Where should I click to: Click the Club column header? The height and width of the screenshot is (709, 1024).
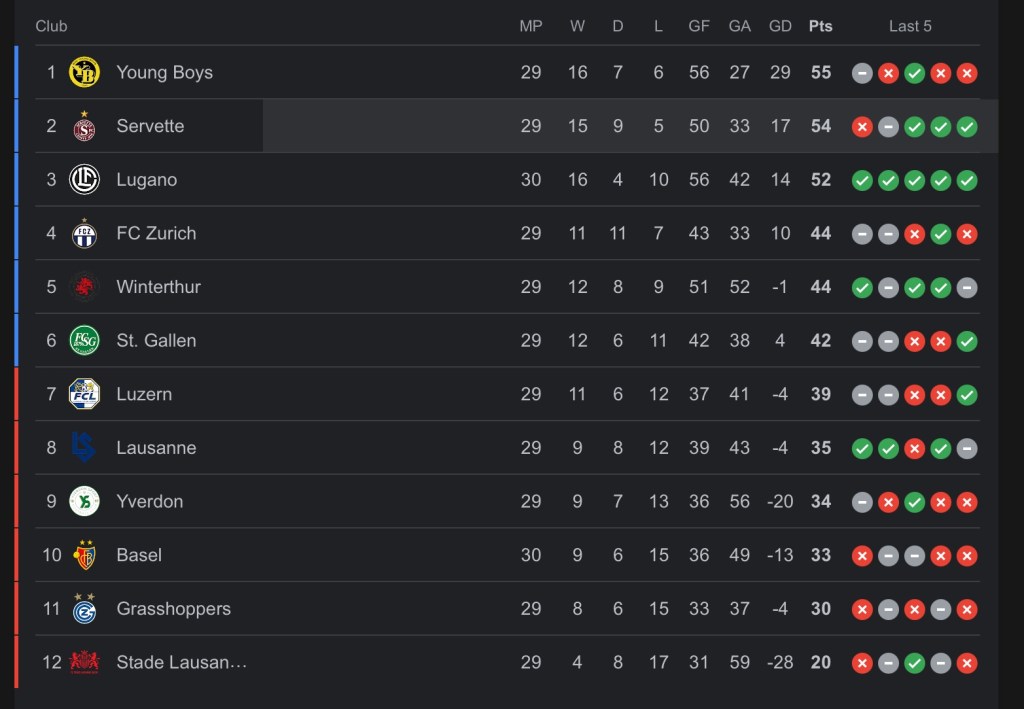(x=51, y=26)
